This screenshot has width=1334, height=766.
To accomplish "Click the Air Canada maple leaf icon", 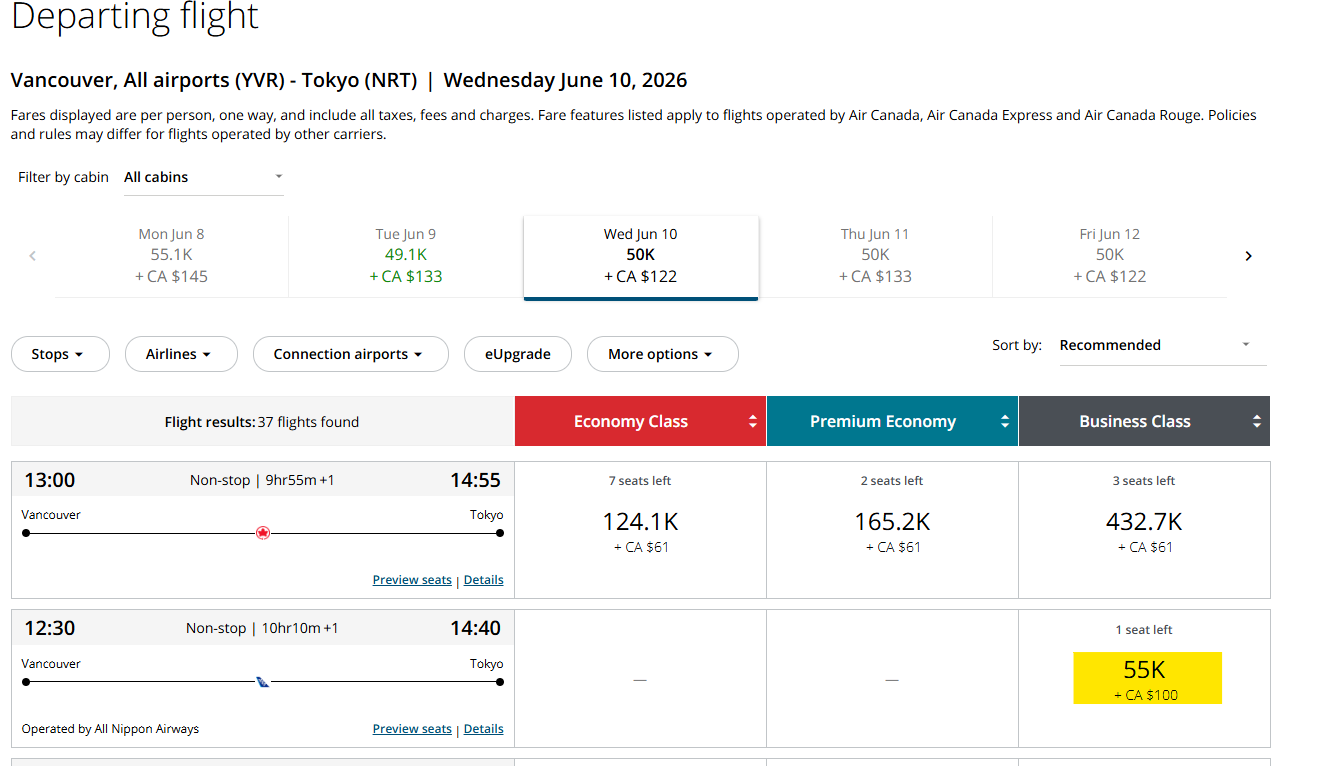I will pos(263,533).
